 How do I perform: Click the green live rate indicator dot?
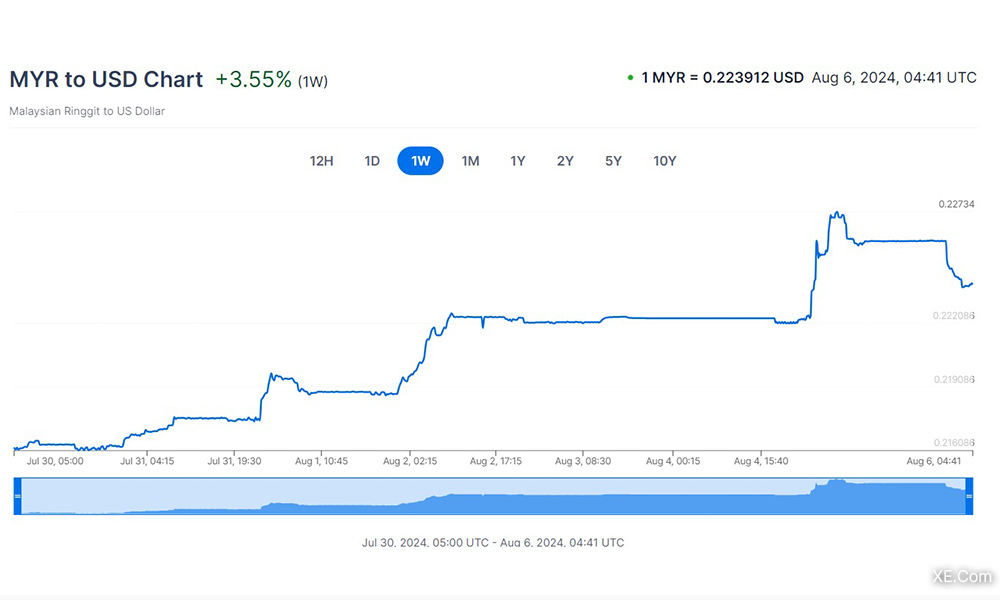pyautogui.click(x=630, y=78)
